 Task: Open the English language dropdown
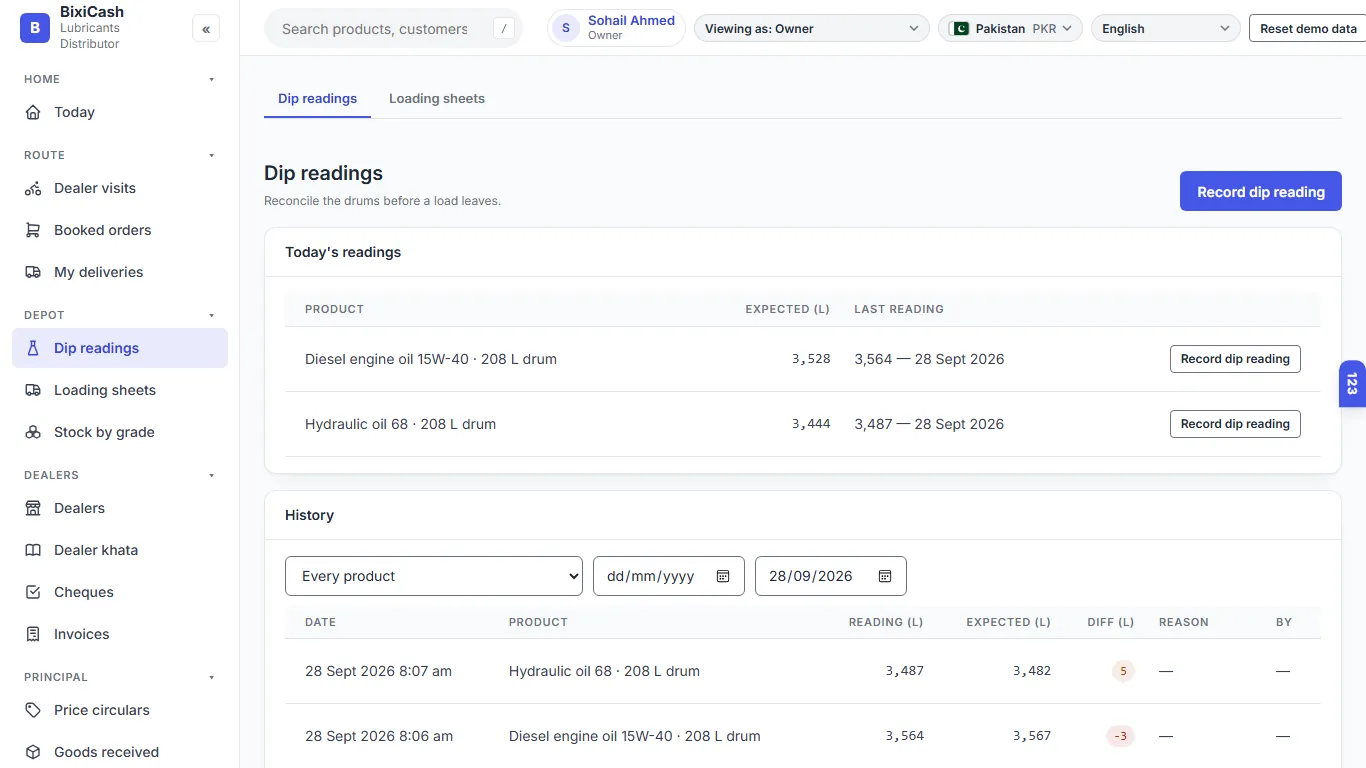click(1165, 29)
